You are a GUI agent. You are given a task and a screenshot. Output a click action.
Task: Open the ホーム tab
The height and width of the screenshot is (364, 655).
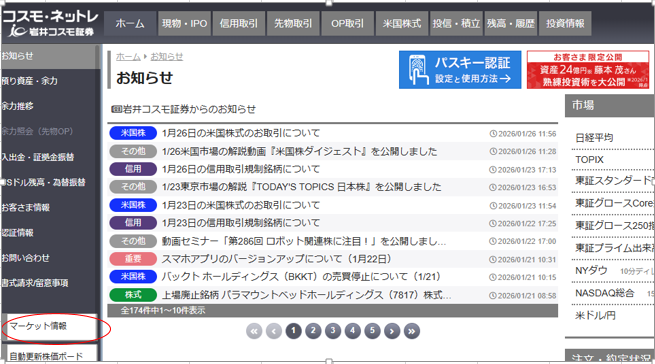pyautogui.click(x=130, y=23)
